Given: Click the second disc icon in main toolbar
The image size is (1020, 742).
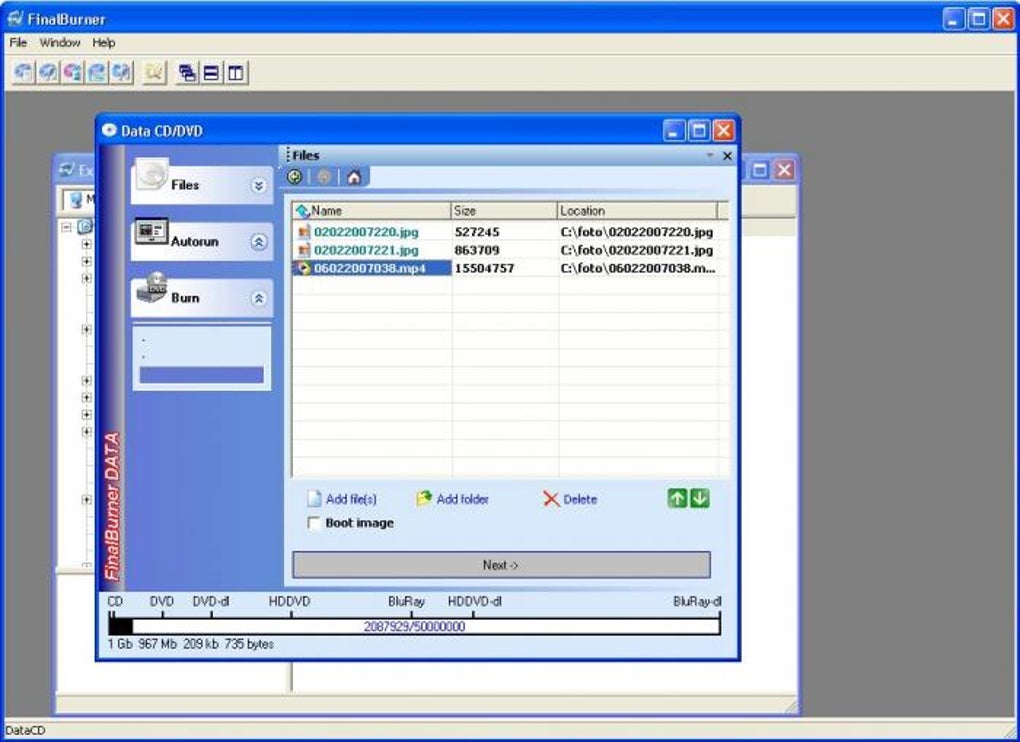Looking at the screenshot, I should click(48, 72).
